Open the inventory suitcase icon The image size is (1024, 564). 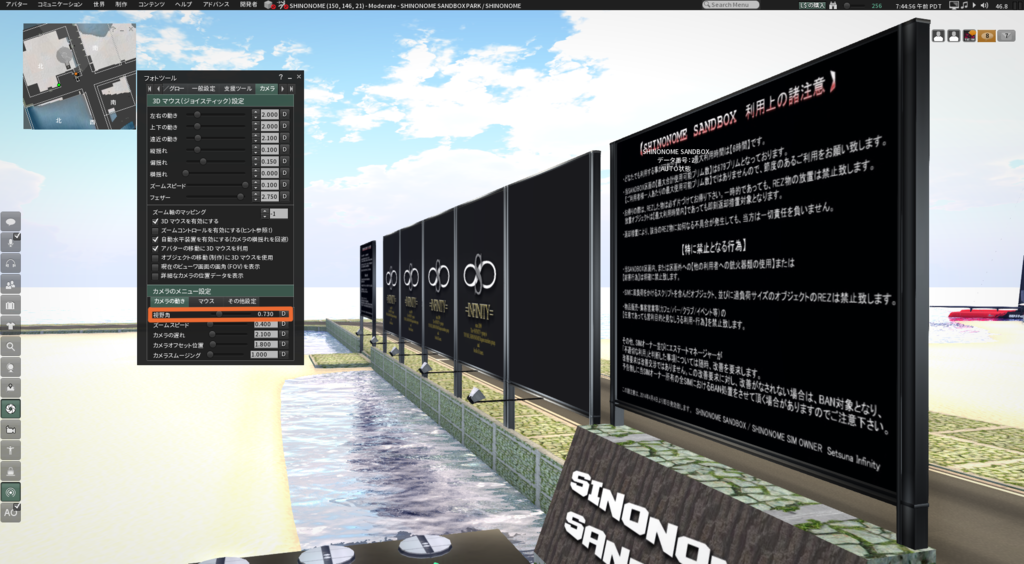(10, 305)
